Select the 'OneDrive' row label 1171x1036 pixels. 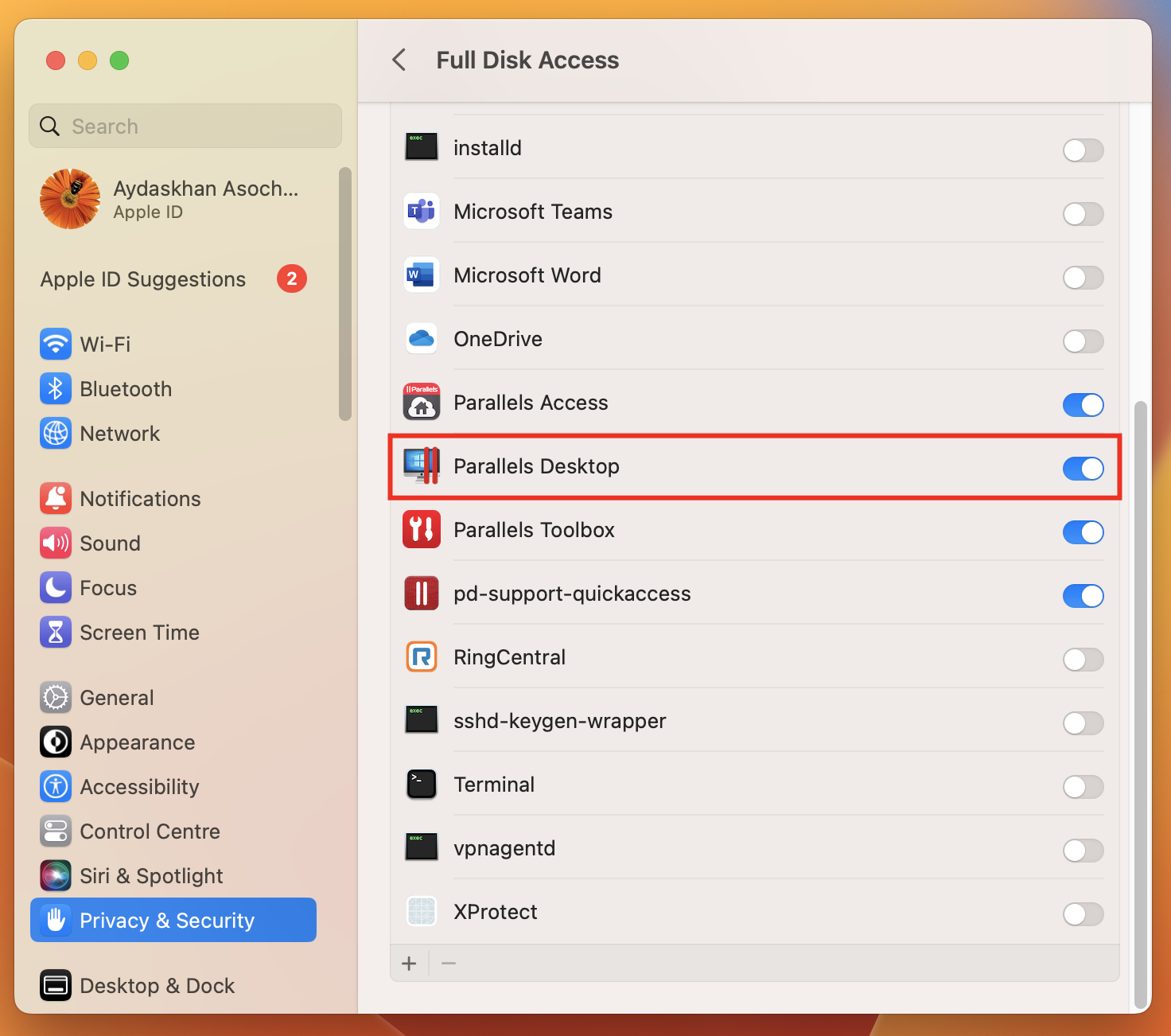click(x=498, y=339)
